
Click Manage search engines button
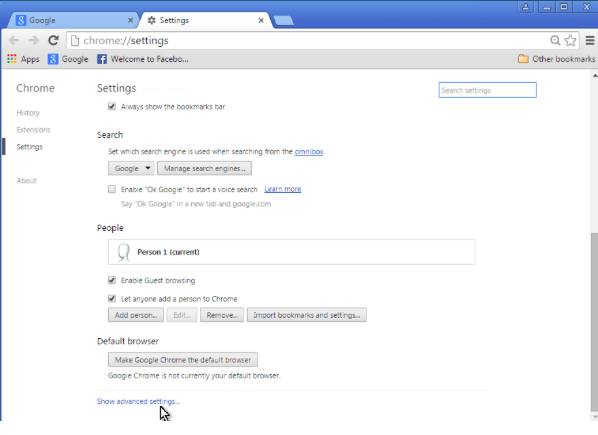pos(204,168)
